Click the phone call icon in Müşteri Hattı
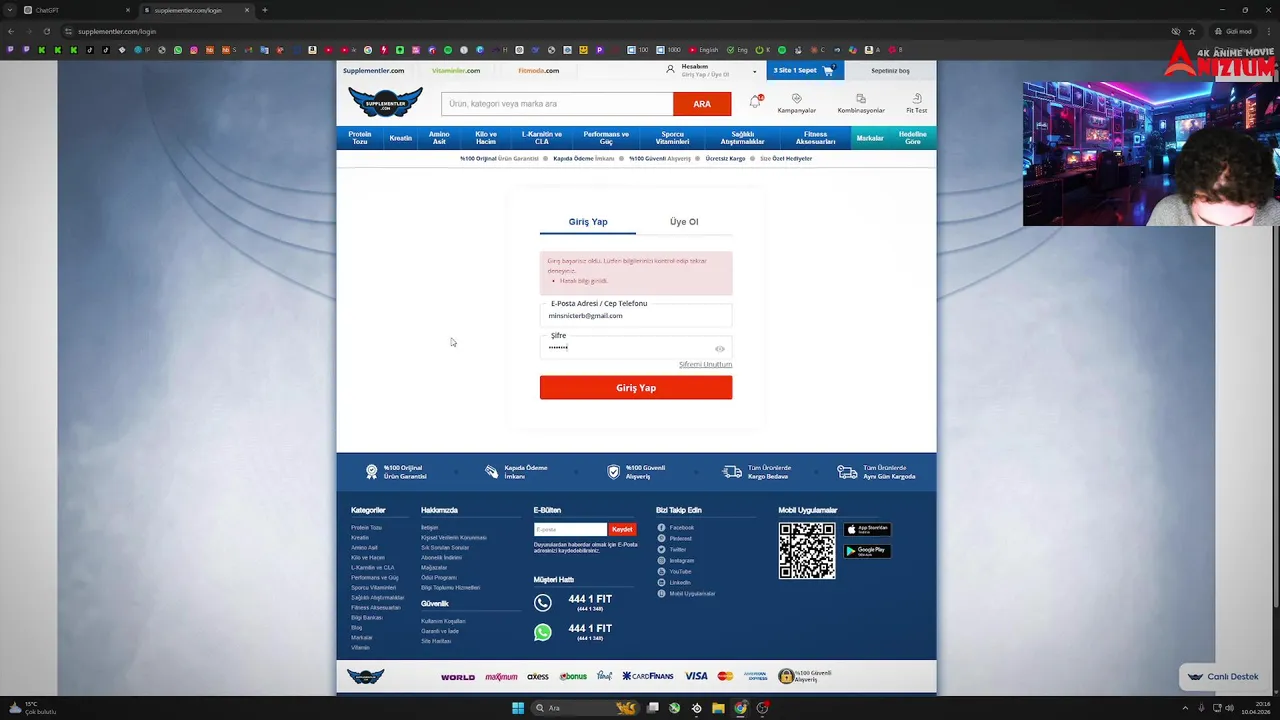The width and height of the screenshot is (1280, 720). point(542,602)
